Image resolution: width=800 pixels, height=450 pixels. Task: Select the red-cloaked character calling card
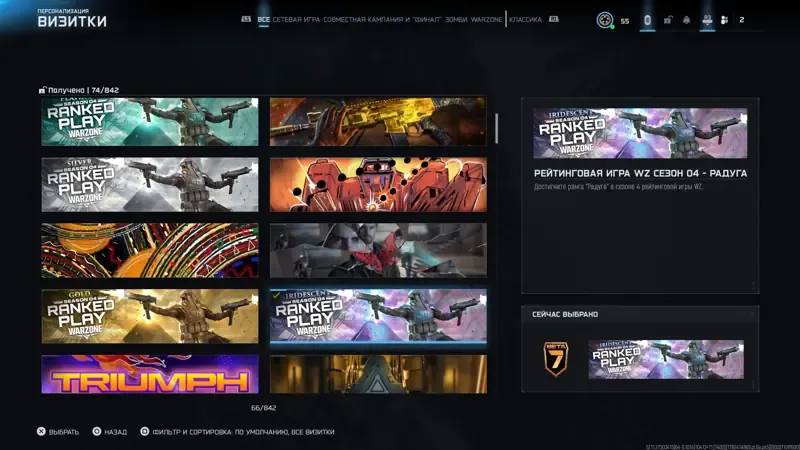(x=378, y=250)
